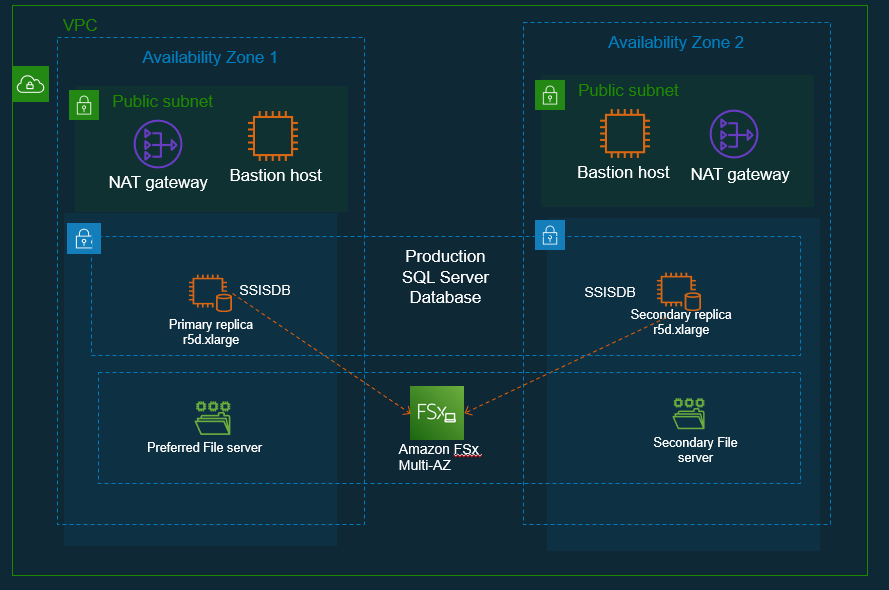The height and width of the screenshot is (590, 889).
Task: Click the Amazon FSx Multi-AZ label
Action: (x=439, y=457)
